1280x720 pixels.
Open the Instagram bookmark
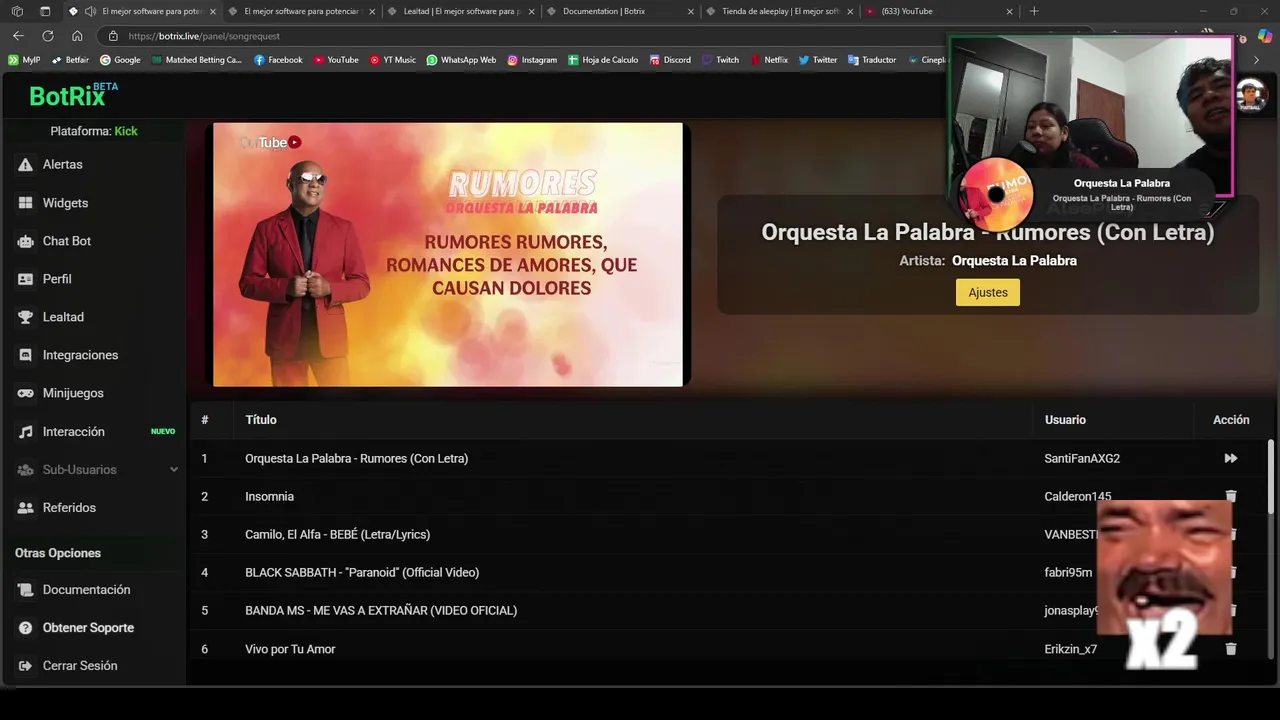(x=532, y=60)
